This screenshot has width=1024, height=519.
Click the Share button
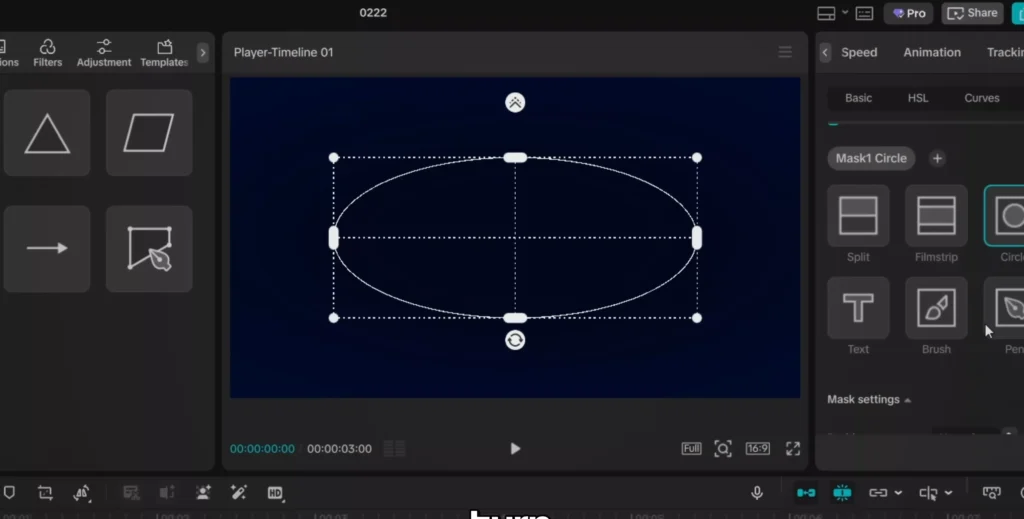point(972,13)
